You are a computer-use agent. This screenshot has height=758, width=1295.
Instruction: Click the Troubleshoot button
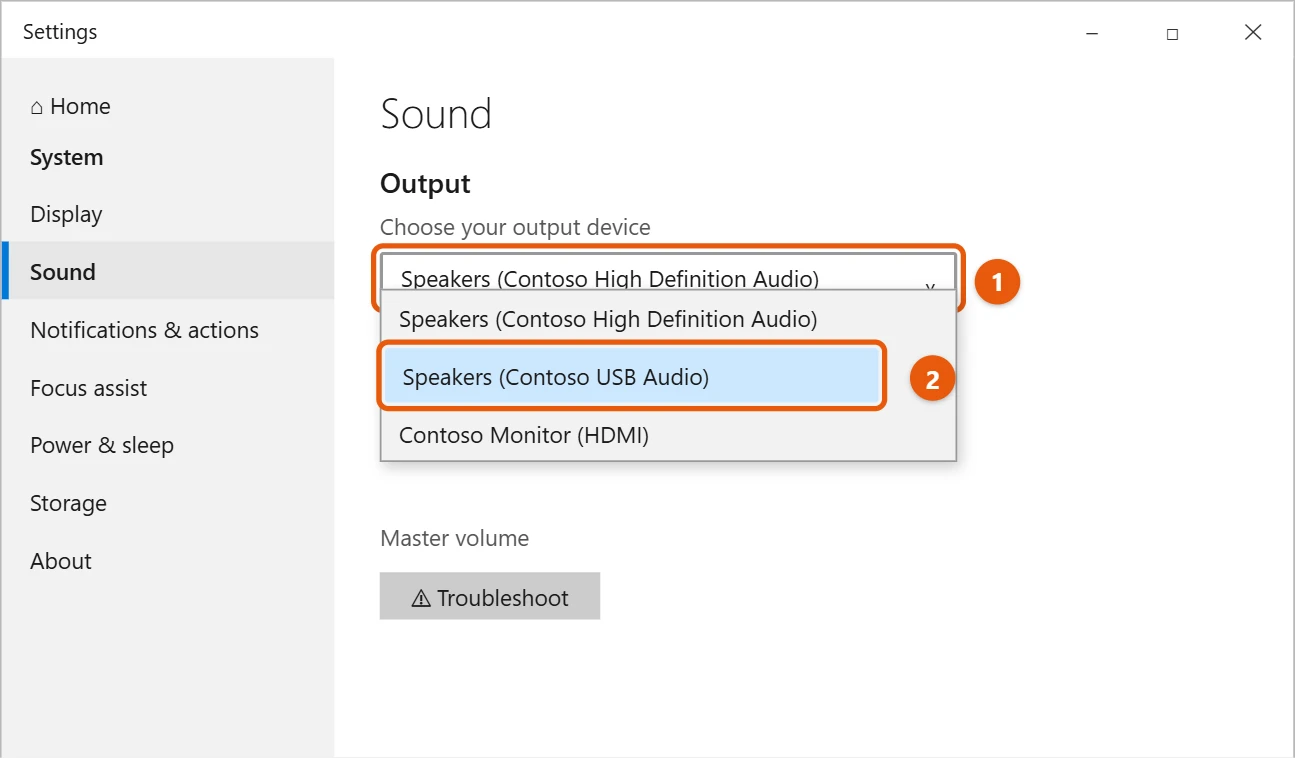[x=490, y=598]
